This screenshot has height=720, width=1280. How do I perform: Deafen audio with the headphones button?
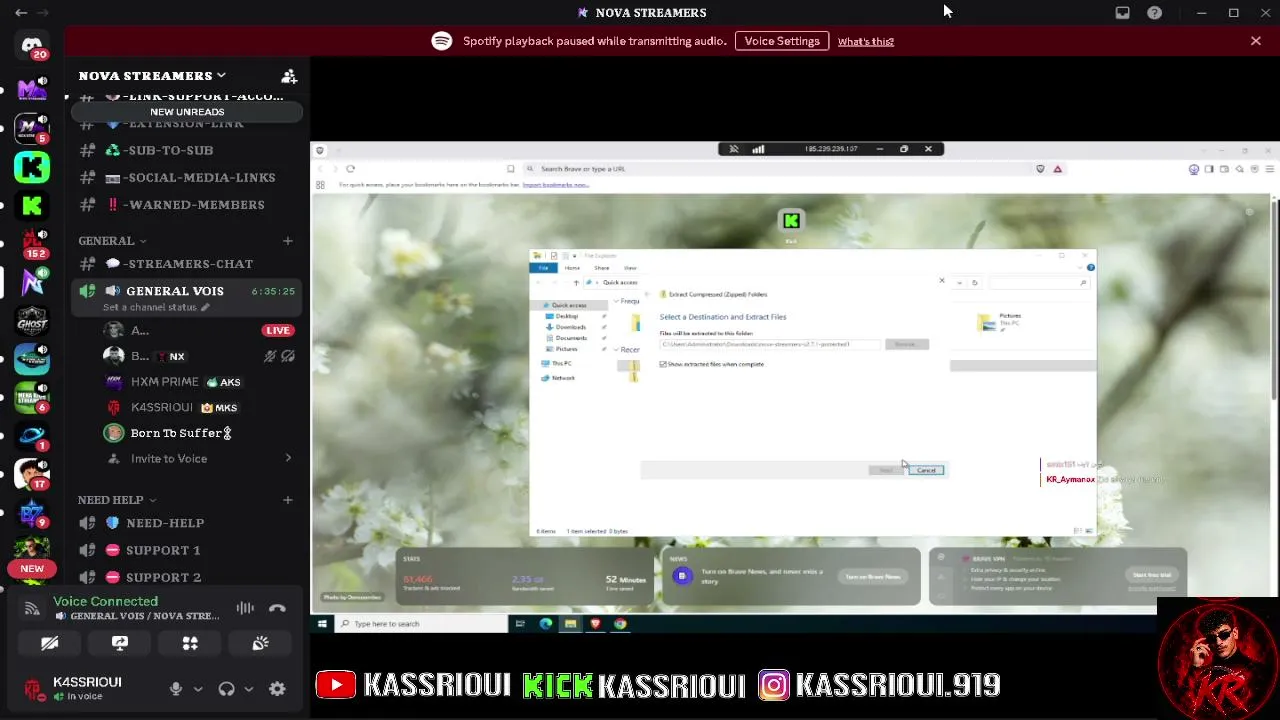[x=226, y=689]
